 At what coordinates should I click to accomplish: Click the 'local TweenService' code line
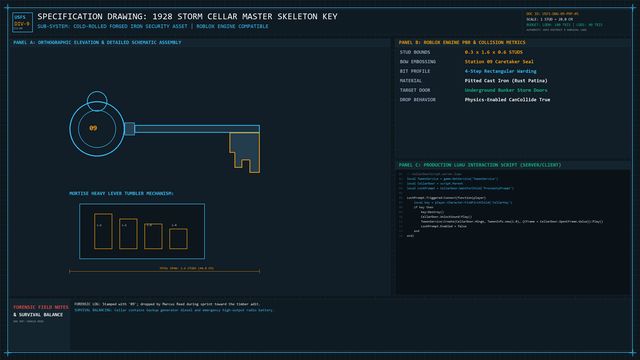tap(452, 179)
